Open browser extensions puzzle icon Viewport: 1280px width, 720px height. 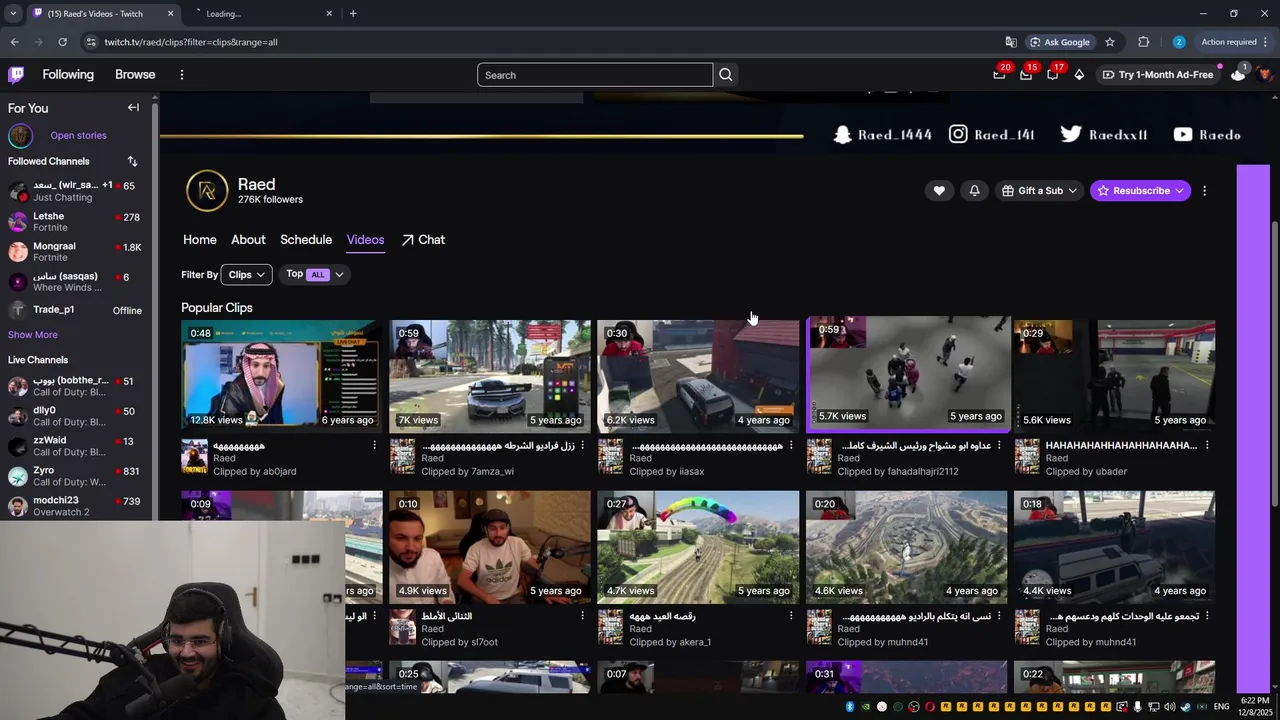click(1143, 42)
